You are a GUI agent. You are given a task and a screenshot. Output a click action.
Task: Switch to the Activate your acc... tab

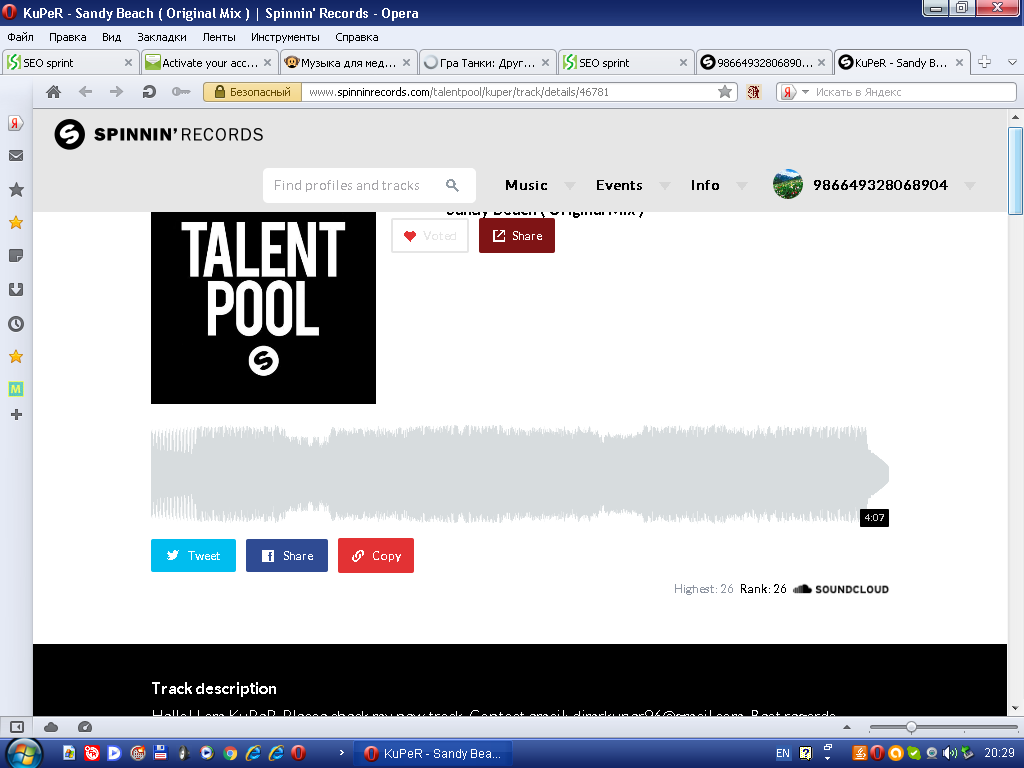click(x=210, y=63)
